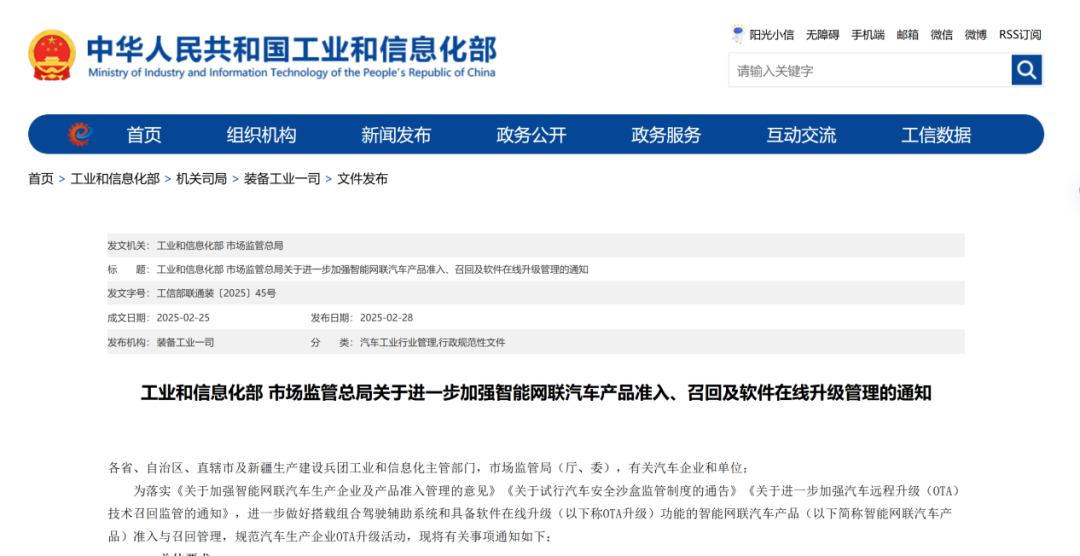The image size is (1080, 556).
Task: Open the 手机端 mobile version link
Action: click(x=867, y=35)
